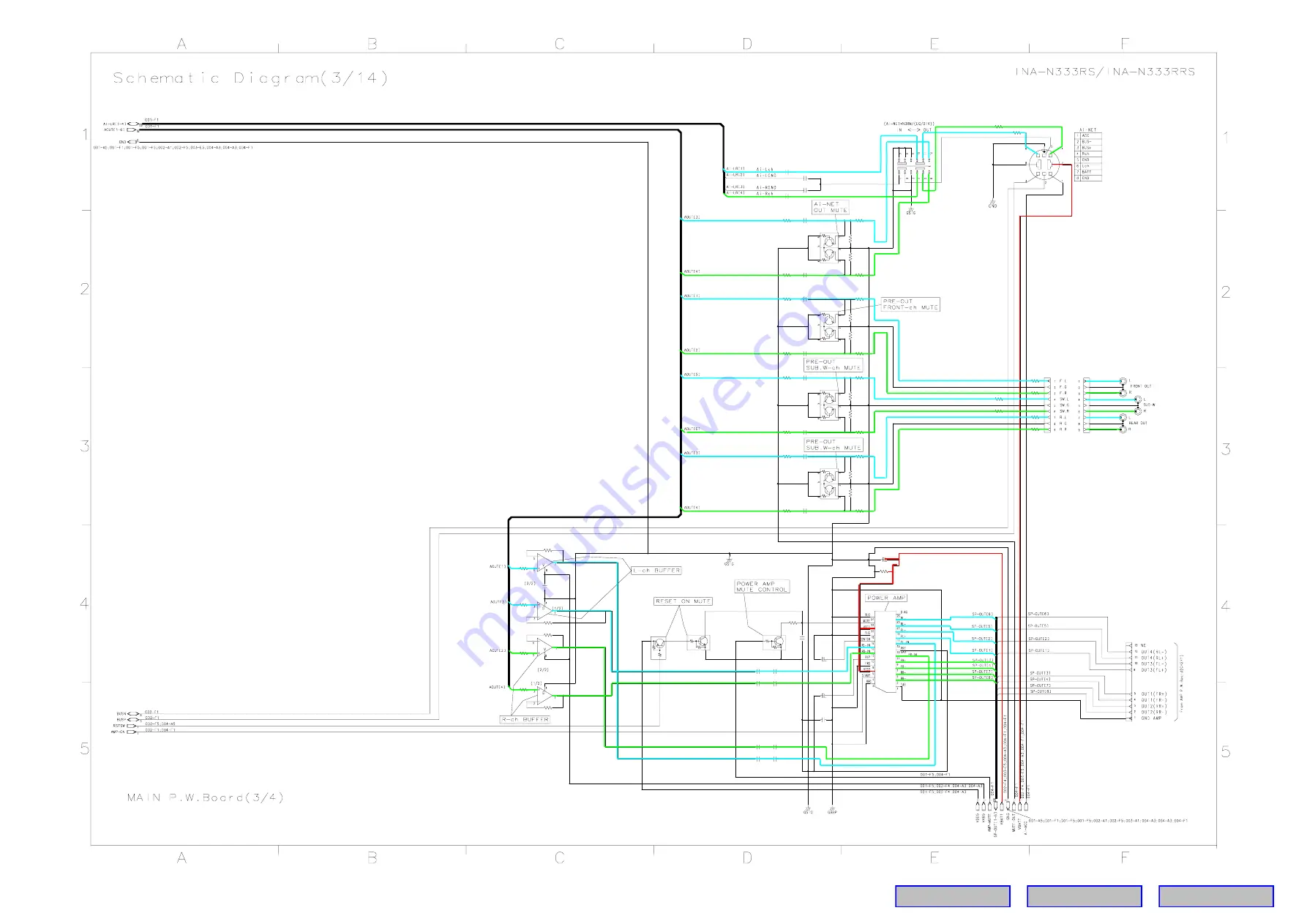1307x924 pixels.
Task: Click the 'BATT' row in the Ai-NET pin table
Action: tap(1087, 172)
